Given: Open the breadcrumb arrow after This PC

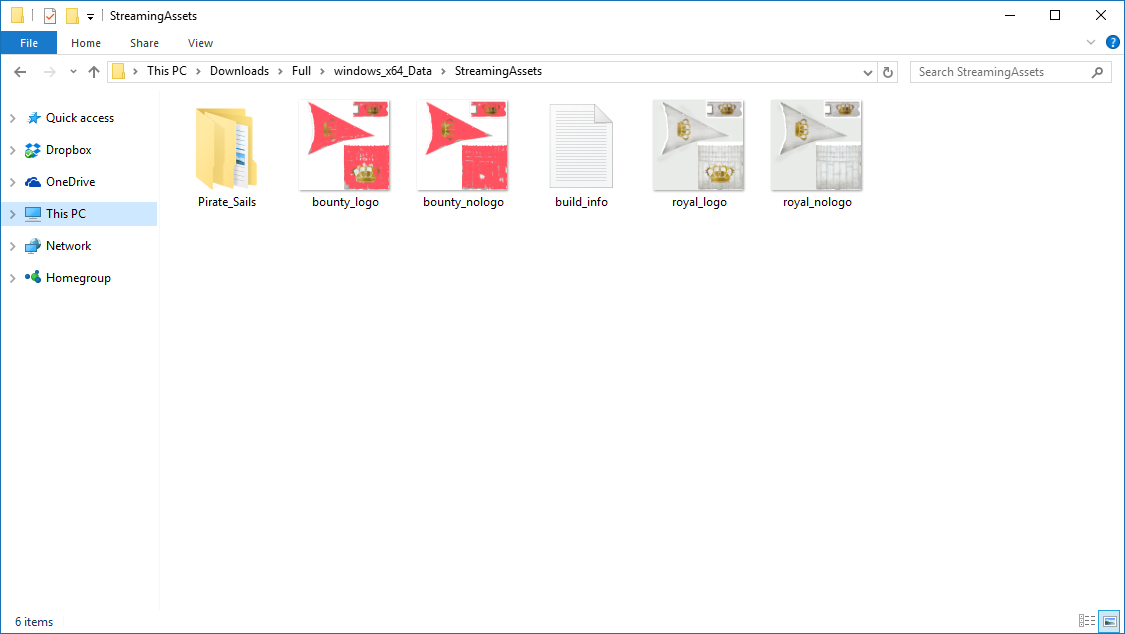Looking at the screenshot, I should [x=199, y=72].
